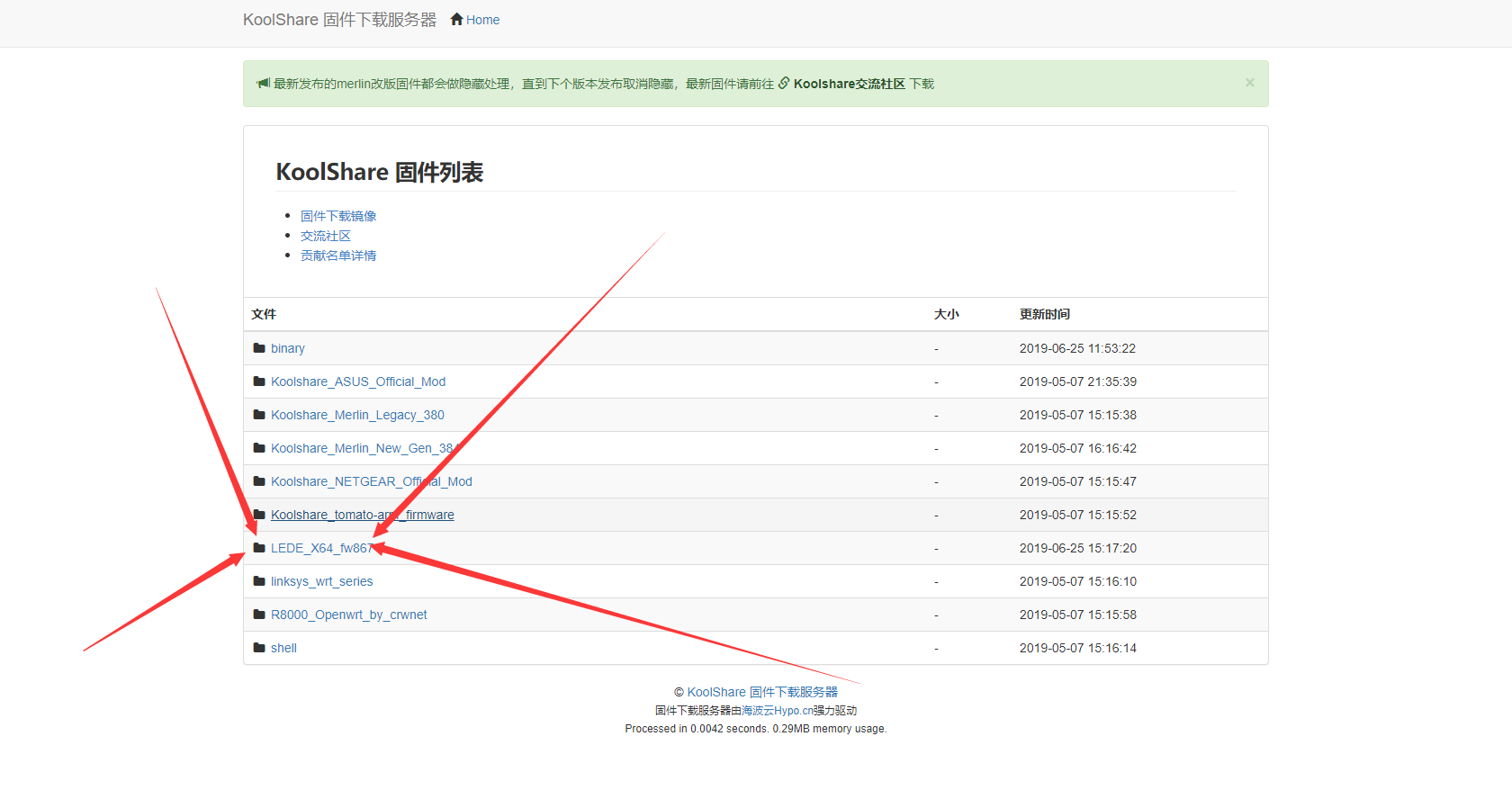Click the timestamp 2019-05-07 15:16:10

(1078, 581)
